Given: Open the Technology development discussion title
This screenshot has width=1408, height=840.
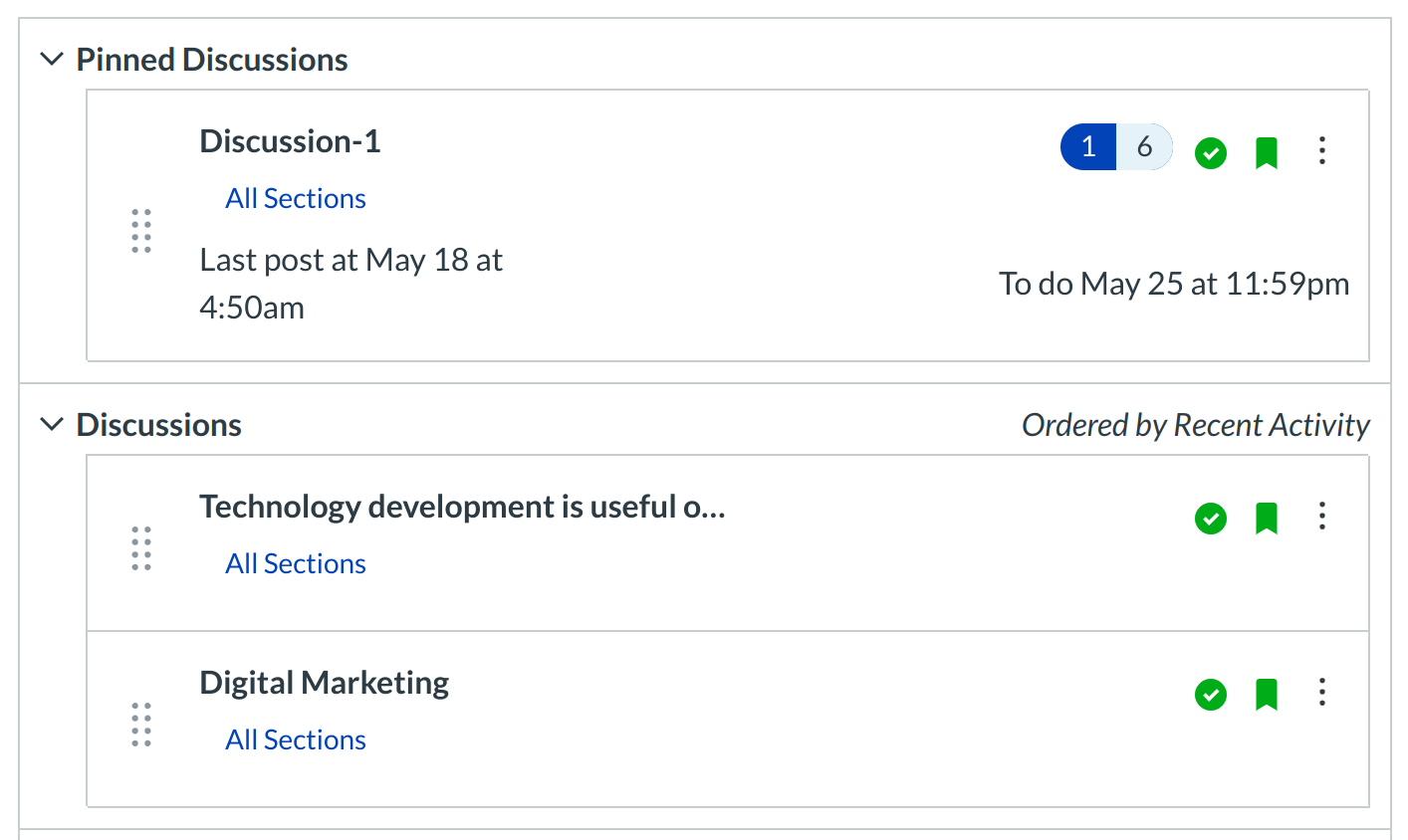Looking at the screenshot, I should 462,507.
